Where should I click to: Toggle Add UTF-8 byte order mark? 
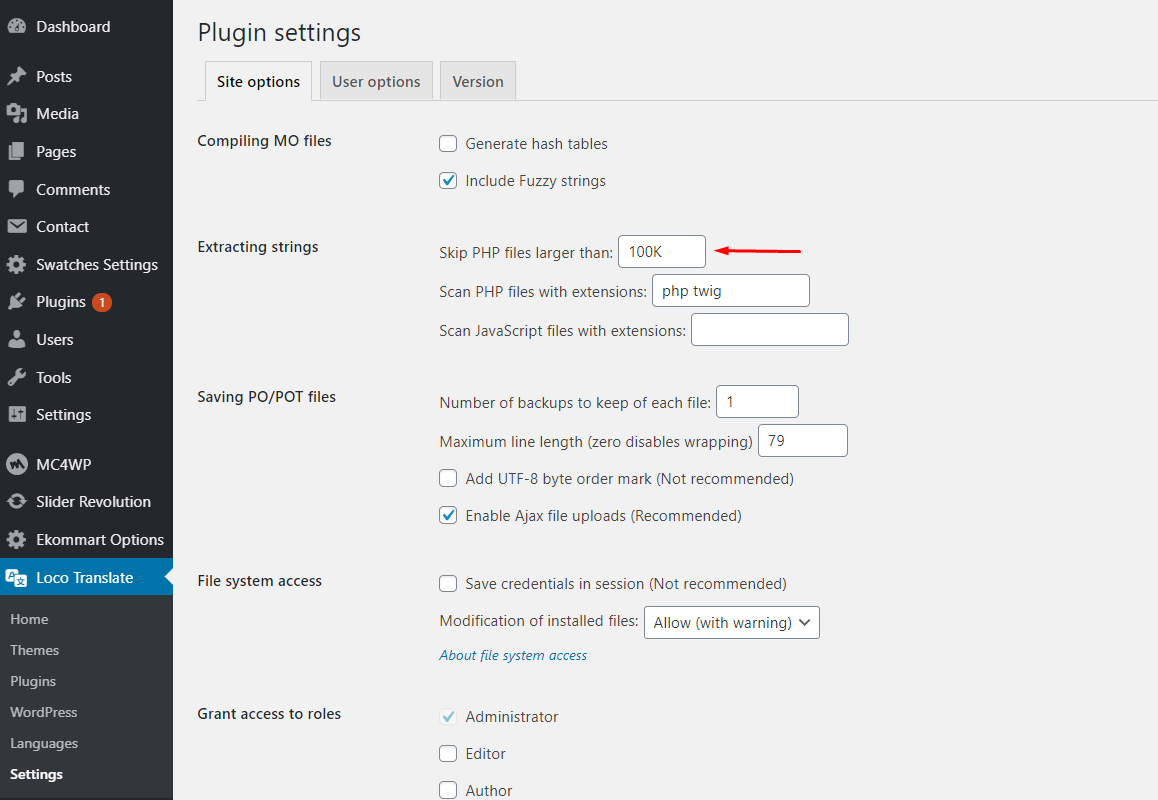(449, 479)
